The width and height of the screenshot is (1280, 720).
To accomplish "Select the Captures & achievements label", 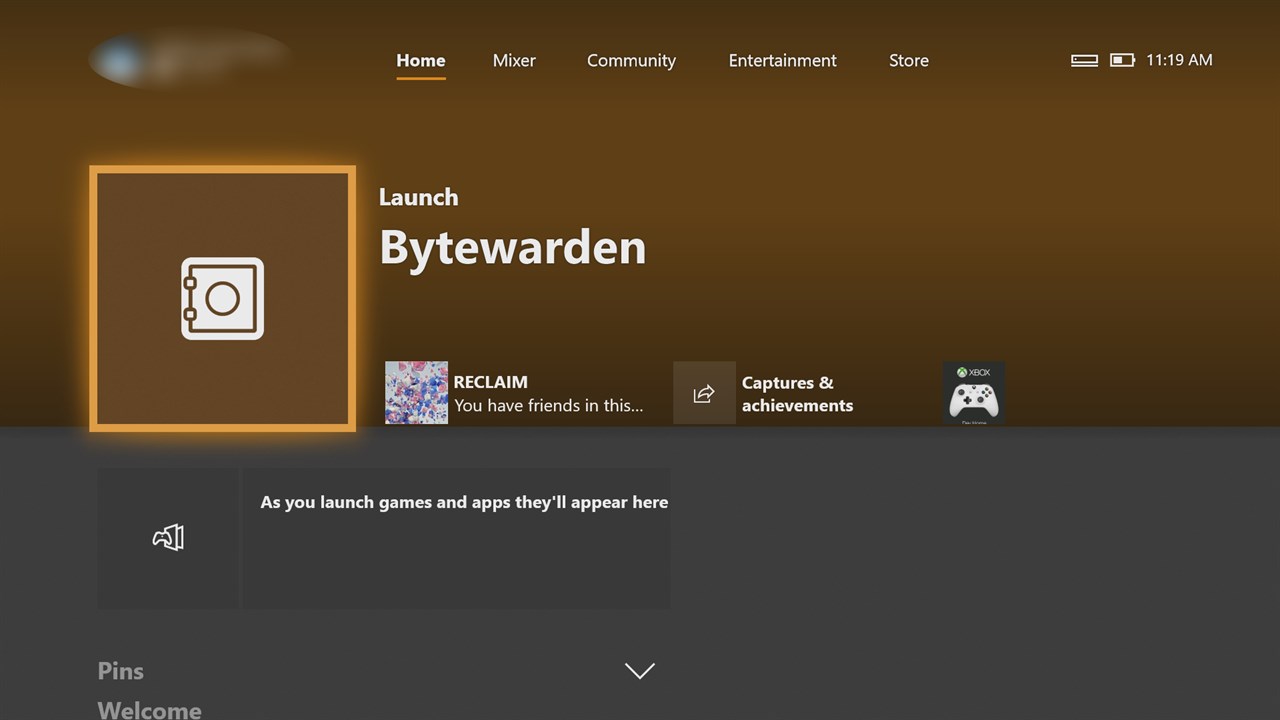I will 797,394.
